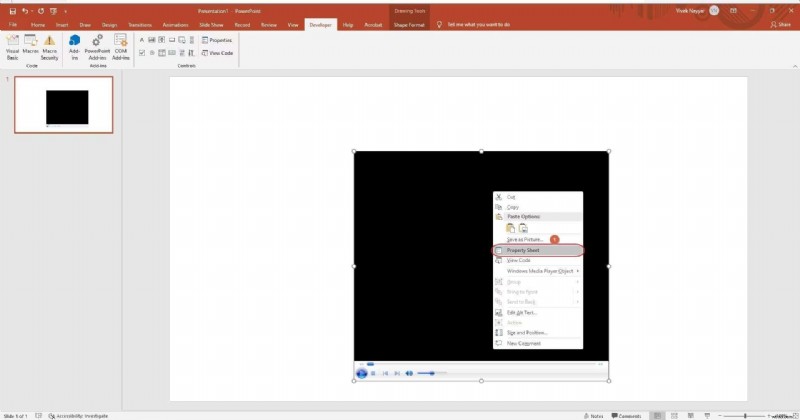Insert a Label control (A icon)
Screen dimensions: 800x420
click(142, 40)
